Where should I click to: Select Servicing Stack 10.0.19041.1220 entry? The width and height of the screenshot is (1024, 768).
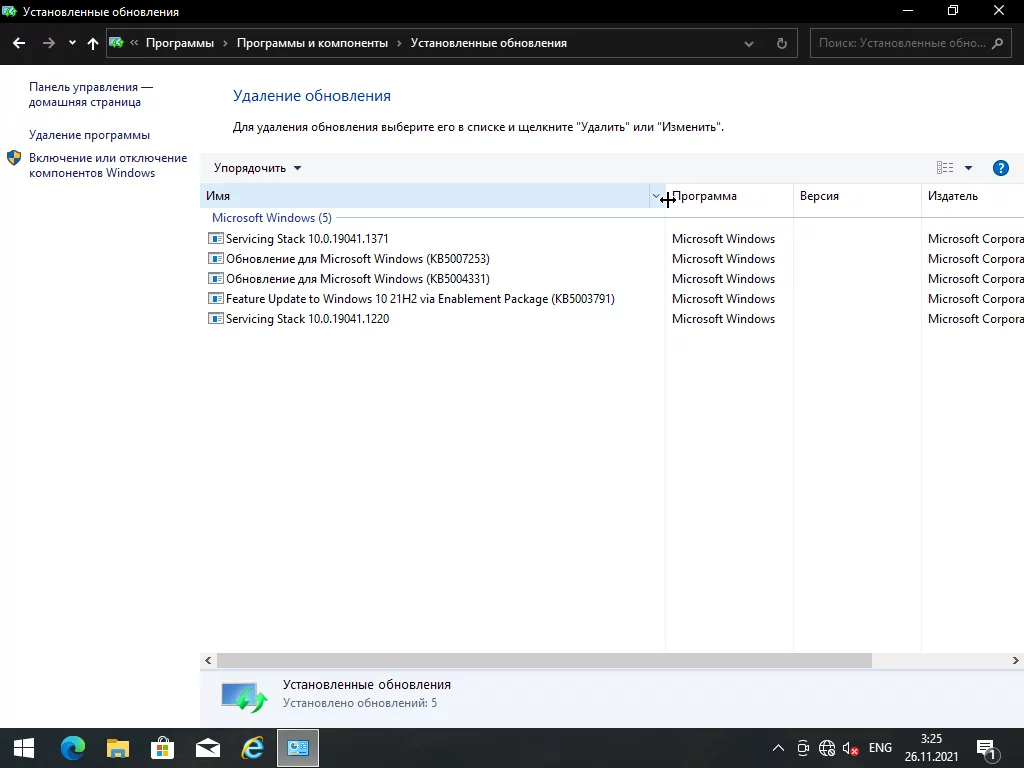pyautogui.click(x=307, y=319)
